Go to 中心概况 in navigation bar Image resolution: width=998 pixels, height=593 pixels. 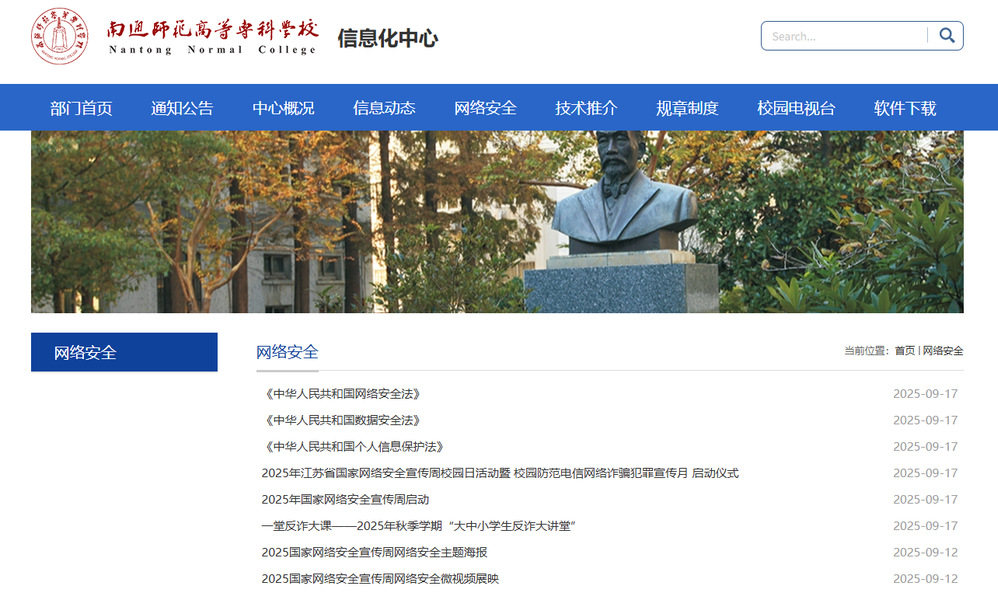(x=283, y=108)
